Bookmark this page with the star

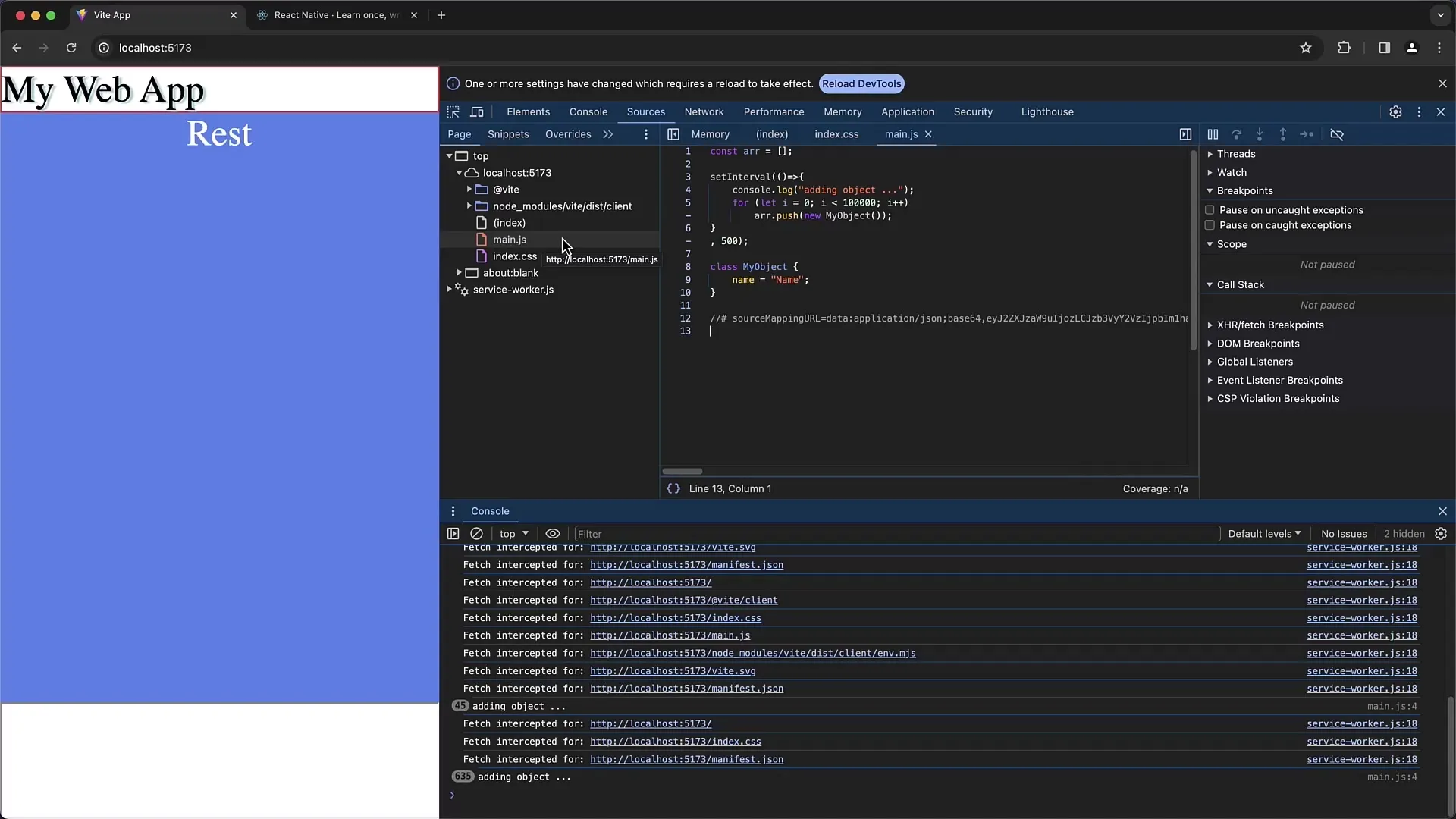(x=1306, y=48)
